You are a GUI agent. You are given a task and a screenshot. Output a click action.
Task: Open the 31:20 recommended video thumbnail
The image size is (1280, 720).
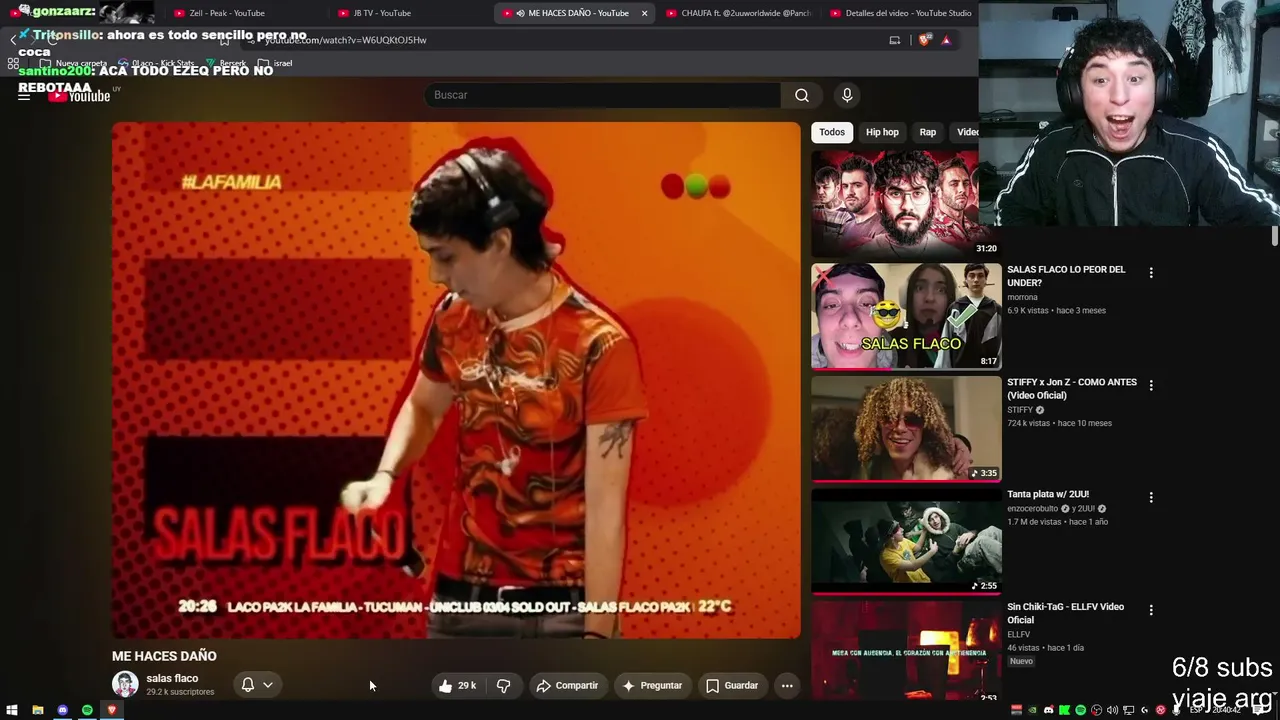point(906,204)
